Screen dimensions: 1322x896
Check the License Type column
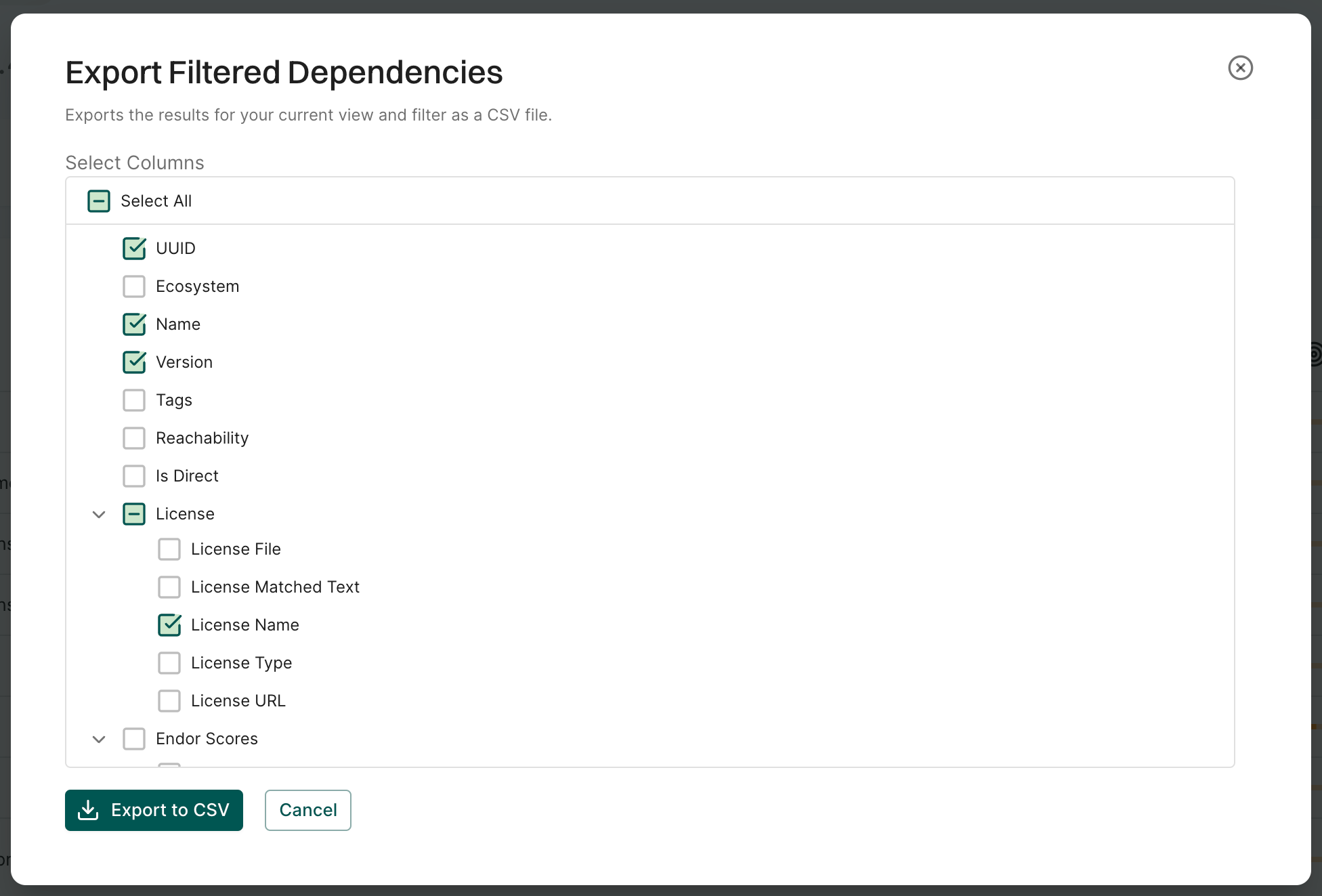(169, 662)
